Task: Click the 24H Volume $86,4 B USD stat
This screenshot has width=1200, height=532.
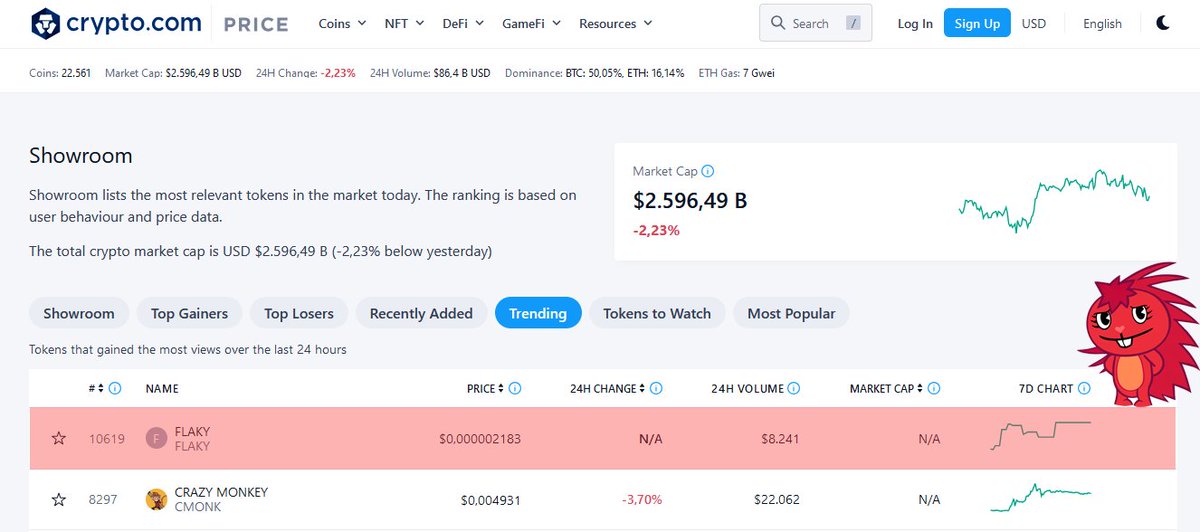Action: tap(430, 73)
